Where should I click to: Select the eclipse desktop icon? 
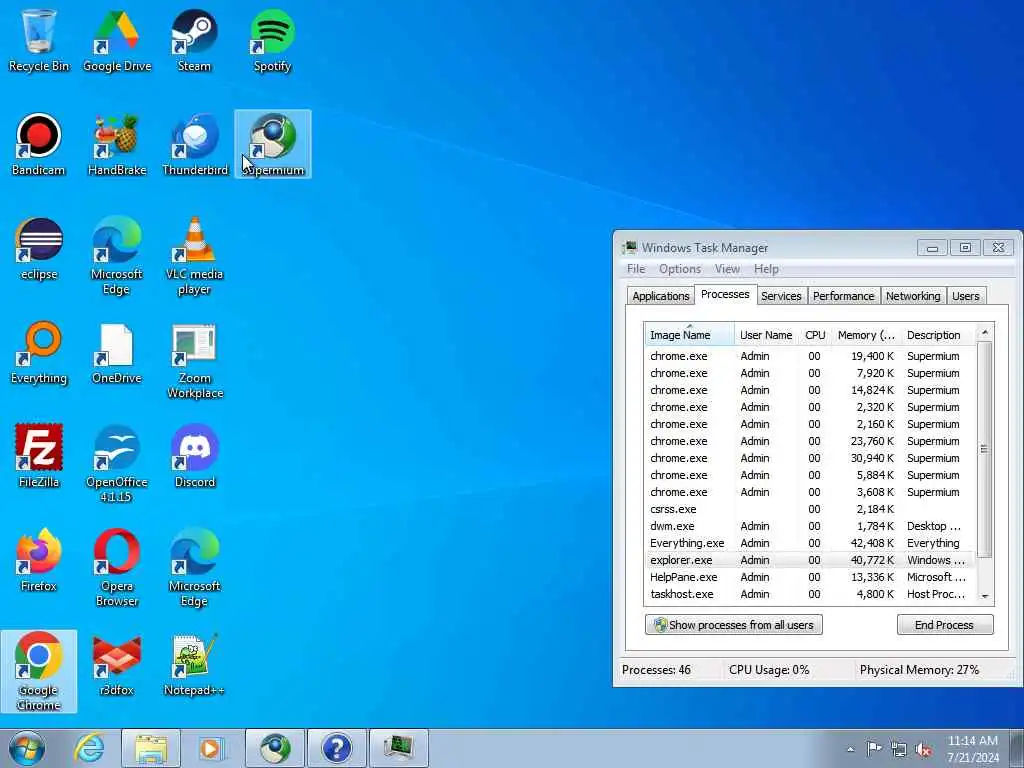click(x=39, y=249)
